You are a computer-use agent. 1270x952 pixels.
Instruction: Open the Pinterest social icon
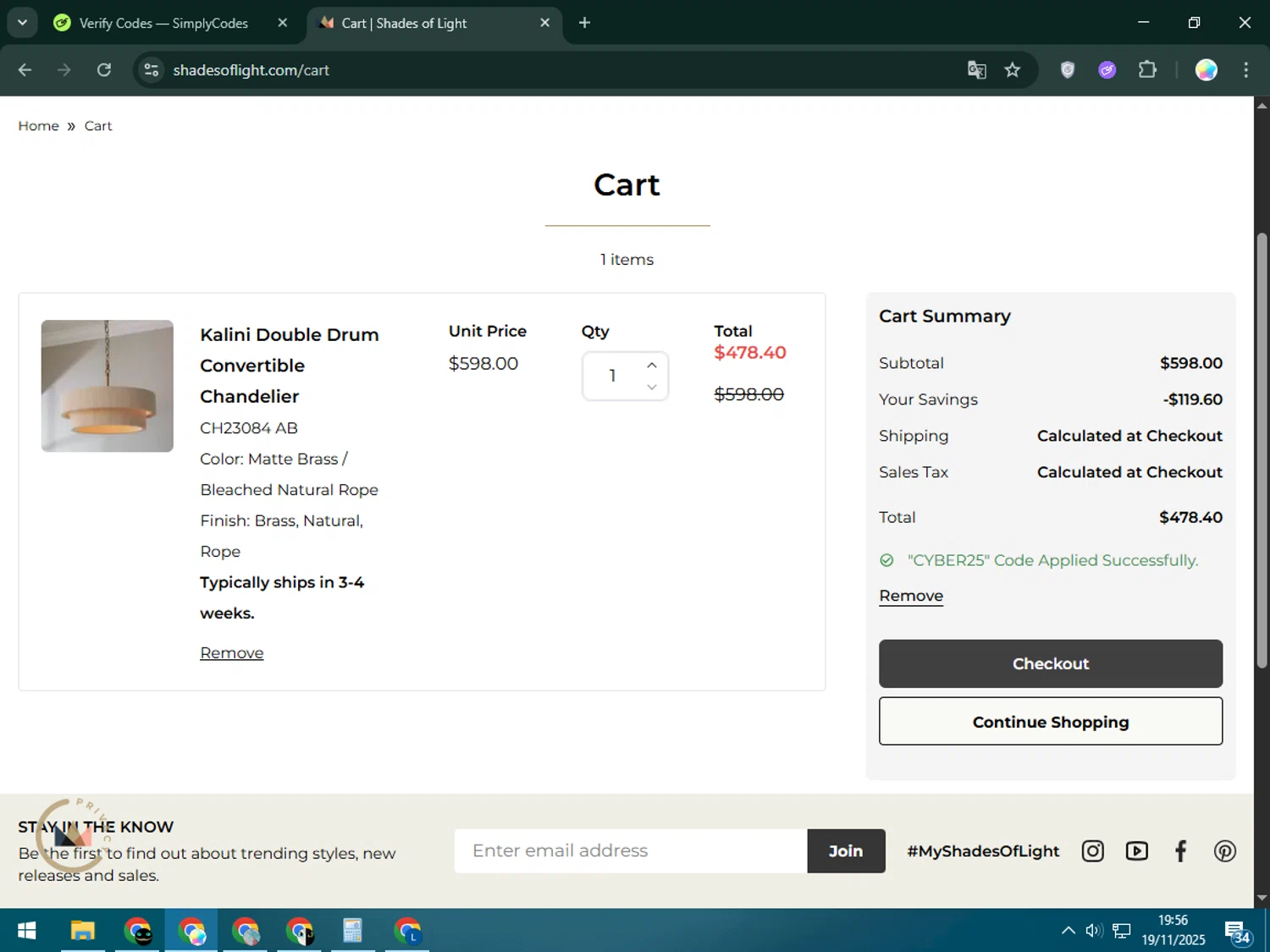click(x=1224, y=850)
